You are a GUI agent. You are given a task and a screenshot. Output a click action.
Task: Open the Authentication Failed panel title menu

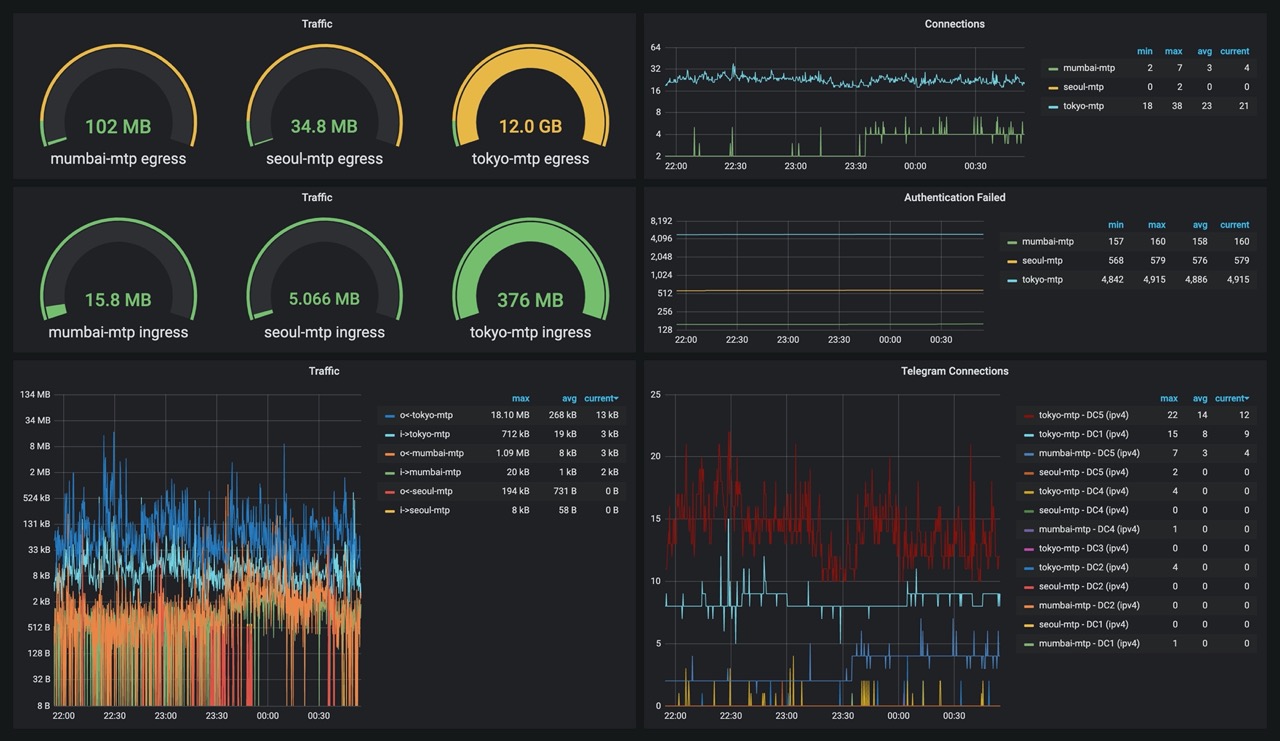pyautogui.click(x=954, y=198)
